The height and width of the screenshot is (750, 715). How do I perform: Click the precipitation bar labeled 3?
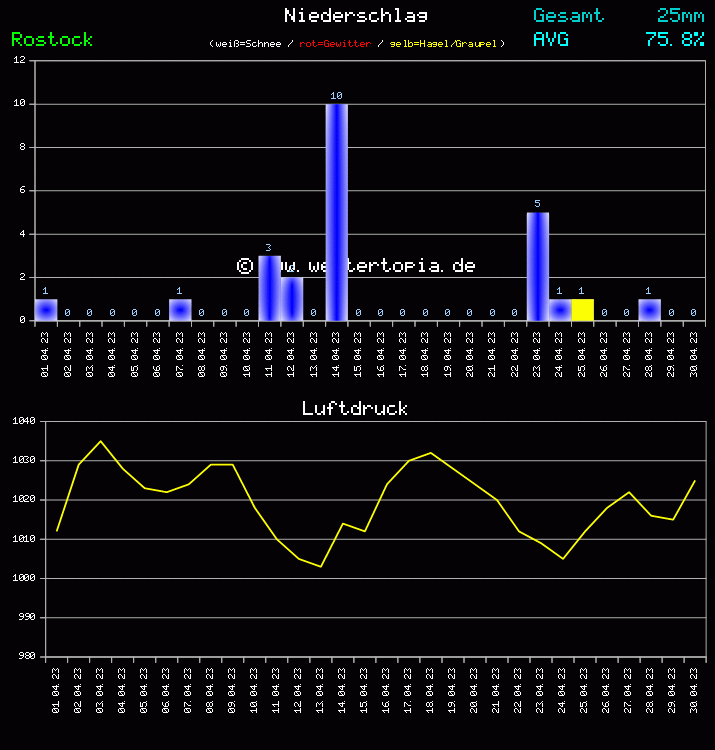click(x=269, y=288)
